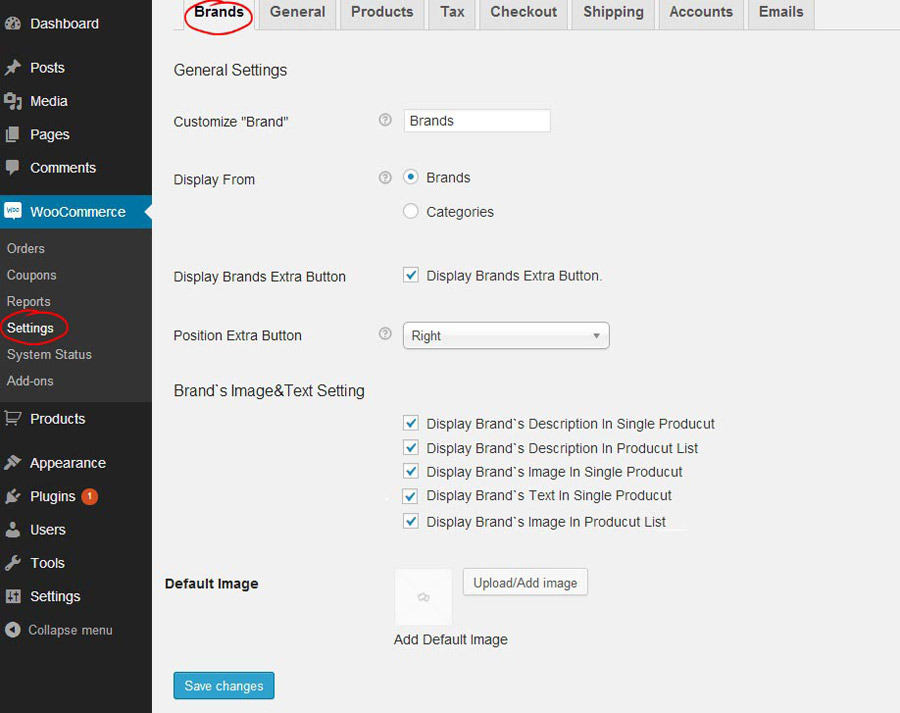Click the Appearance paintbrush icon
The height and width of the screenshot is (713, 900).
pos(13,463)
